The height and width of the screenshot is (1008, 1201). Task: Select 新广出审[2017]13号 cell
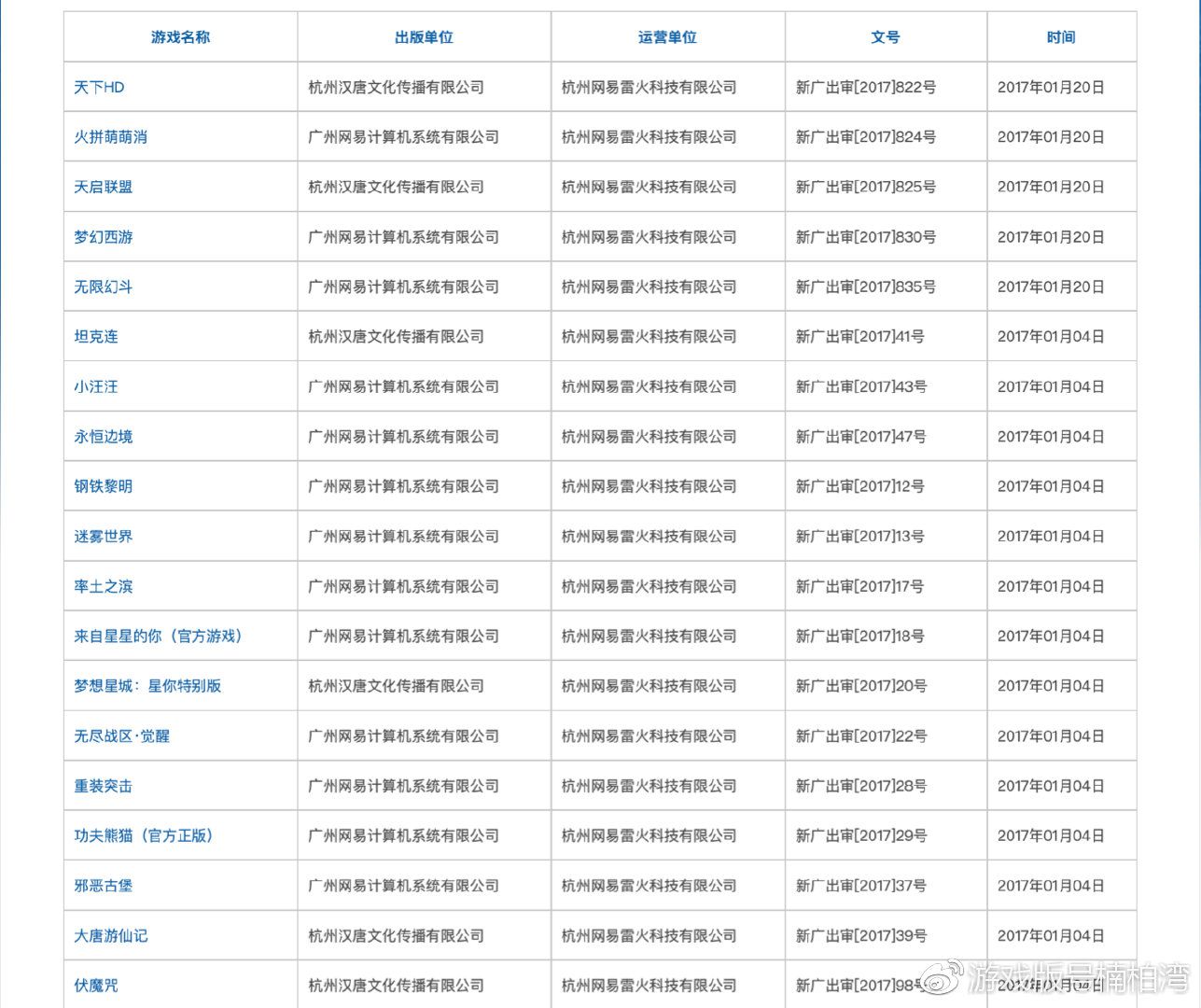pos(886,537)
